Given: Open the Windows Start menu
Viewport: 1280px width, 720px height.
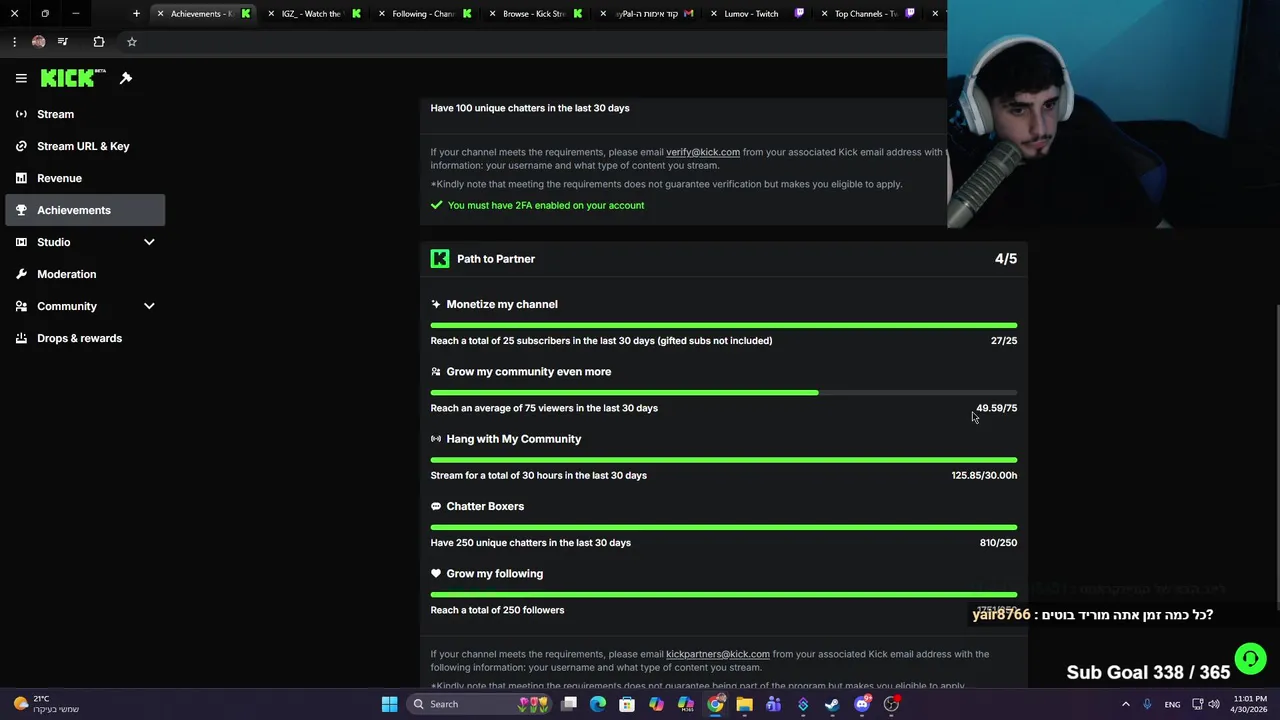Looking at the screenshot, I should tap(389, 704).
